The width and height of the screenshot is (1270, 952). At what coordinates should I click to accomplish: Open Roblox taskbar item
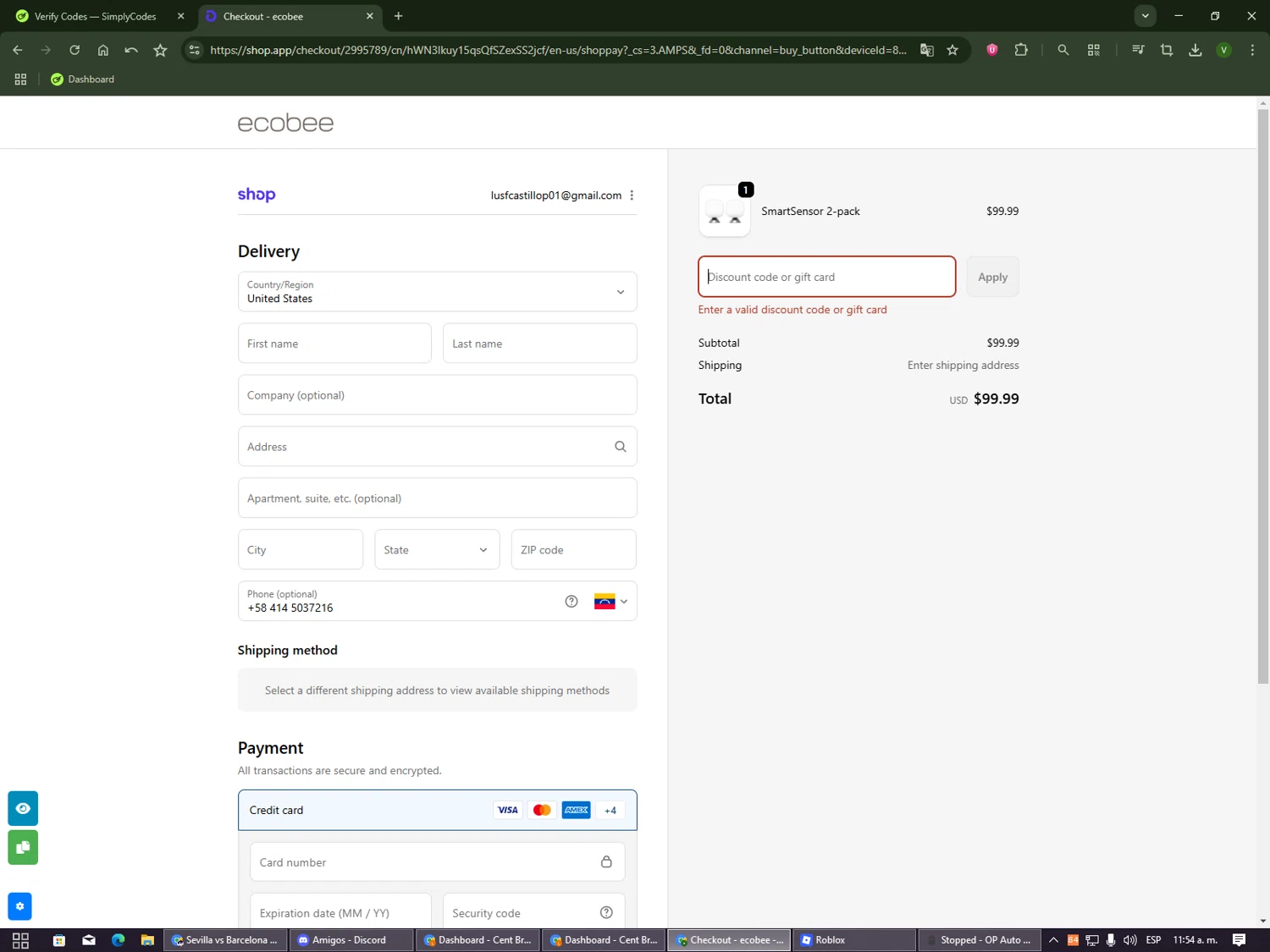point(855,940)
